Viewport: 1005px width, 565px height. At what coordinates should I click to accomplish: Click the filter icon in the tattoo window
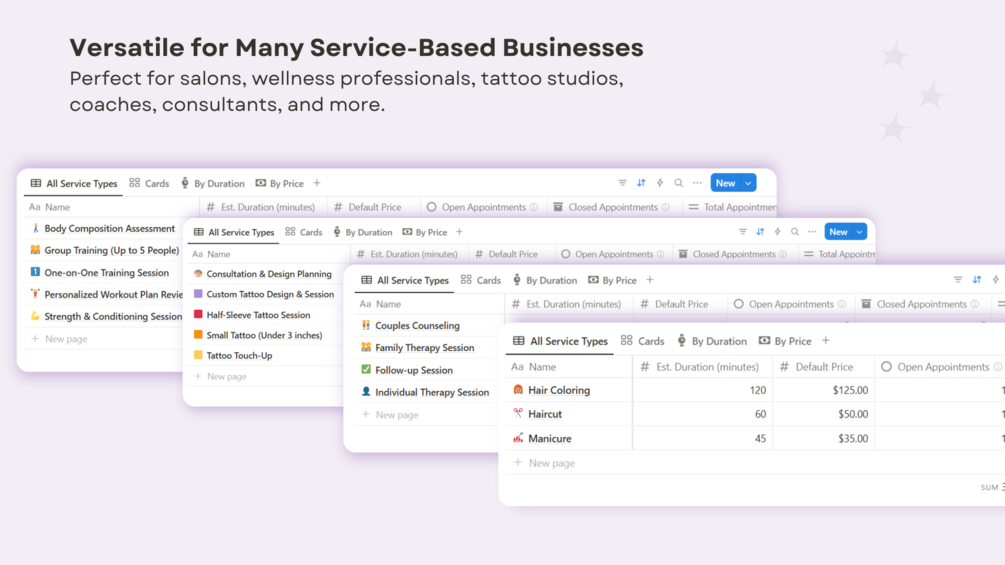[742, 232]
